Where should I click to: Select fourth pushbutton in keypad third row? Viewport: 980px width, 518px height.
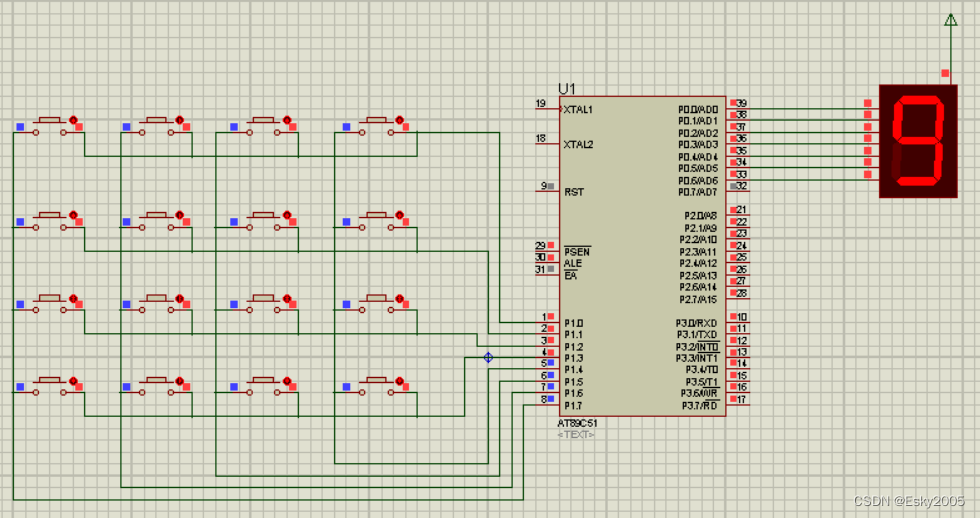376,304
